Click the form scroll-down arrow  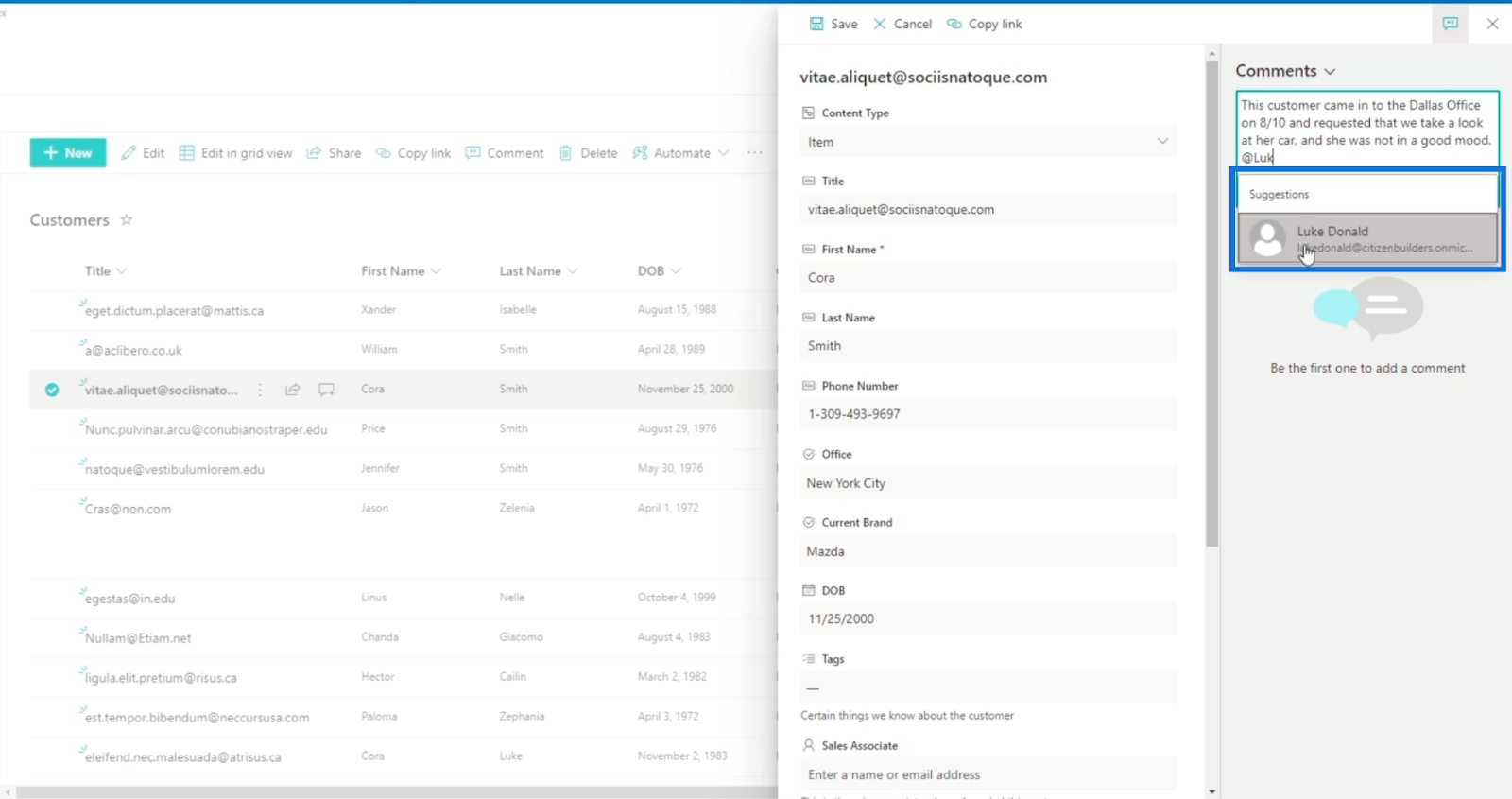(x=1211, y=791)
